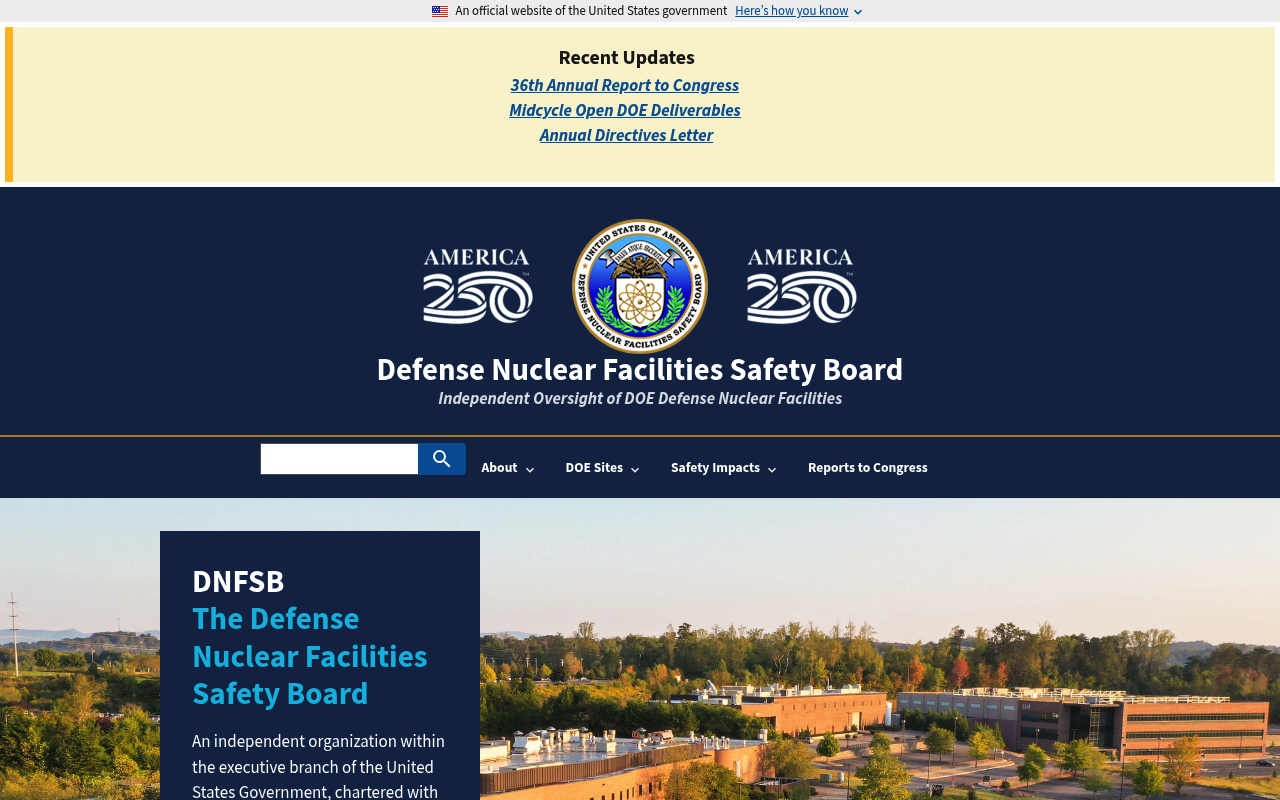Viewport: 1280px width, 800px height.
Task: Expand the DOE Sites menu
Action: click(x=602, y=468)
